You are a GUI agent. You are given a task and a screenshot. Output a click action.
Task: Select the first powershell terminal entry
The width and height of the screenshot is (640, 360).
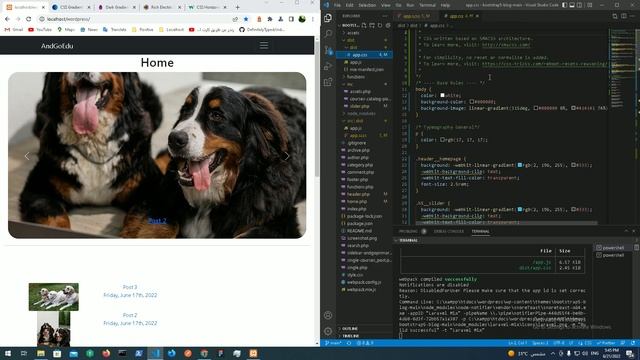612,248
